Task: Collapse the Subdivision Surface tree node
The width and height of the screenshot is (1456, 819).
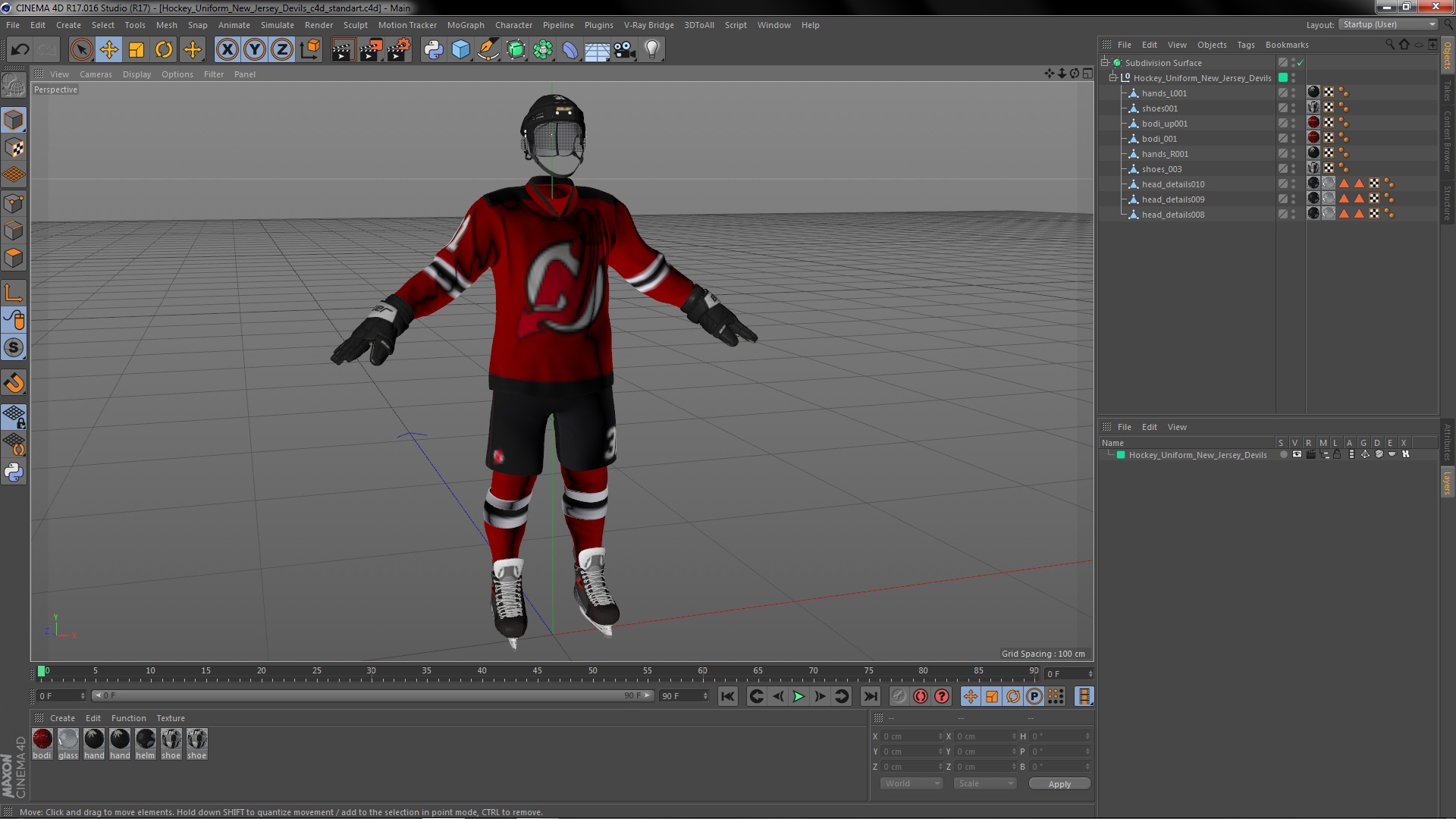Action: click(x=1105, y=63)
